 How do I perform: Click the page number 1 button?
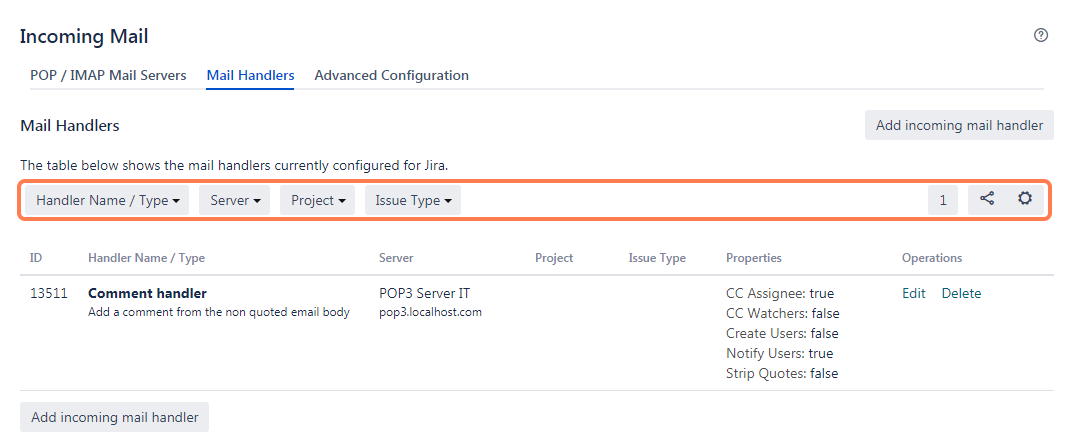pos(942,200)
